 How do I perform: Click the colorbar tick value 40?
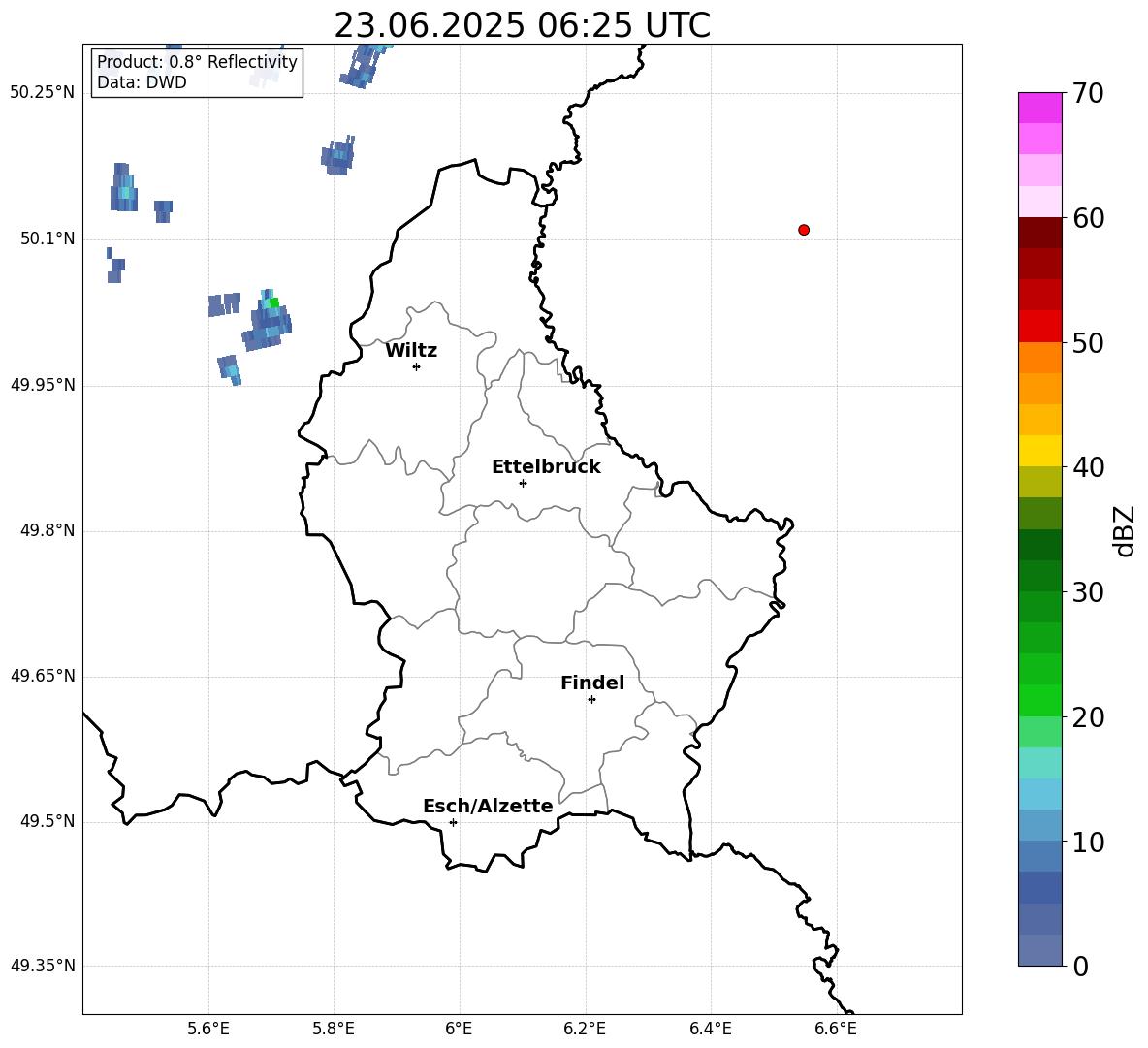(x=1088, y=467)
